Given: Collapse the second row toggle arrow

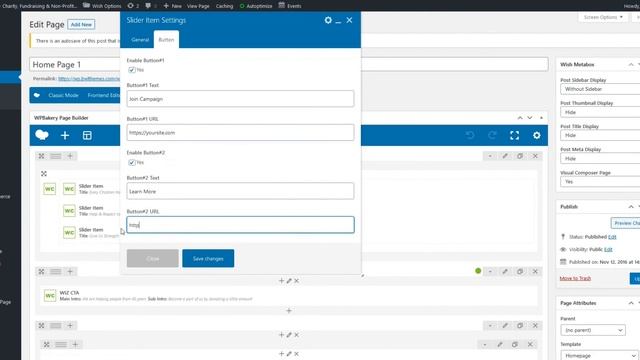Looking at the screenshot, I should (490, 271).
